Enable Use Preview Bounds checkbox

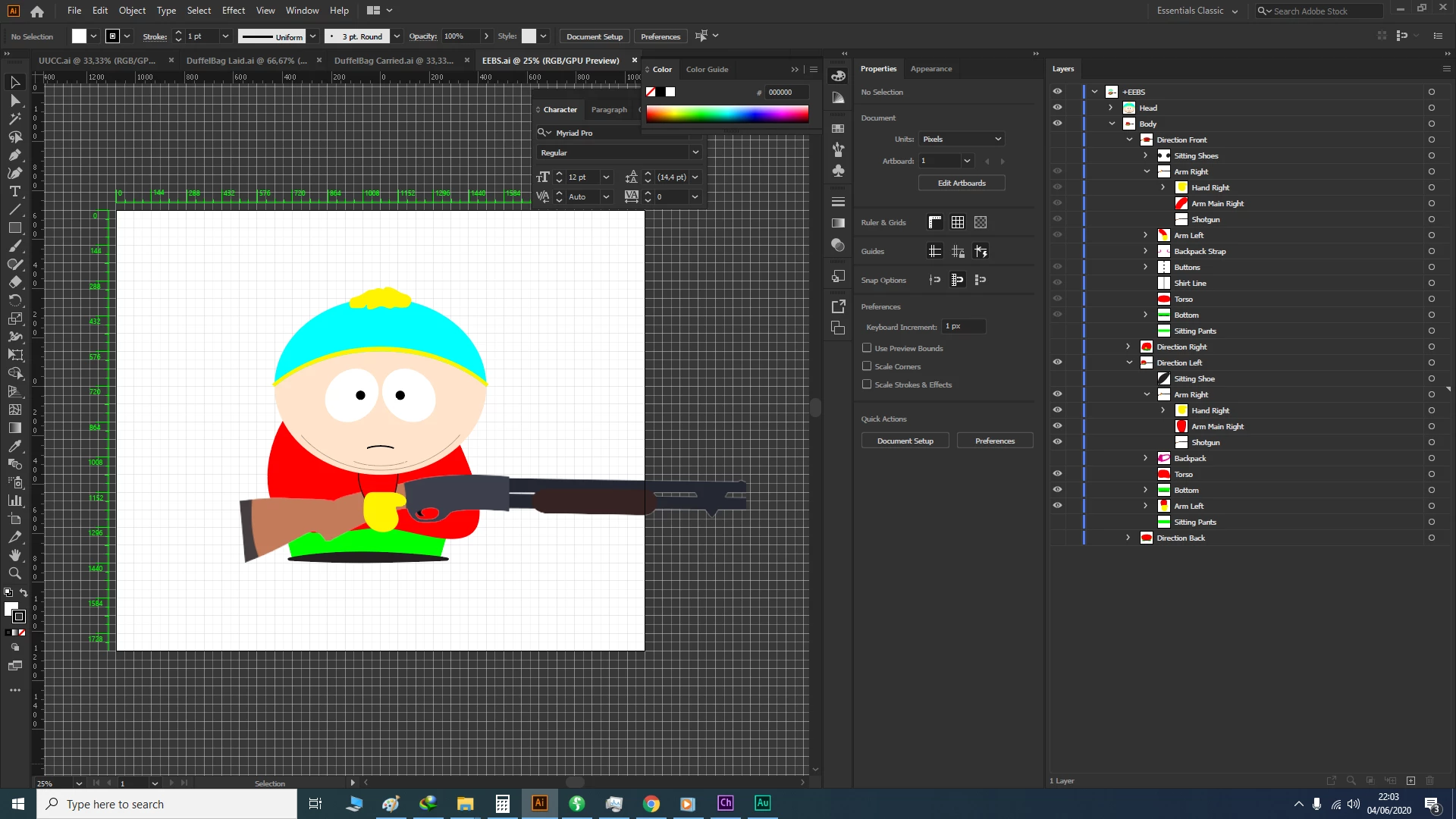pyautogui.click(x=867, y=348)
